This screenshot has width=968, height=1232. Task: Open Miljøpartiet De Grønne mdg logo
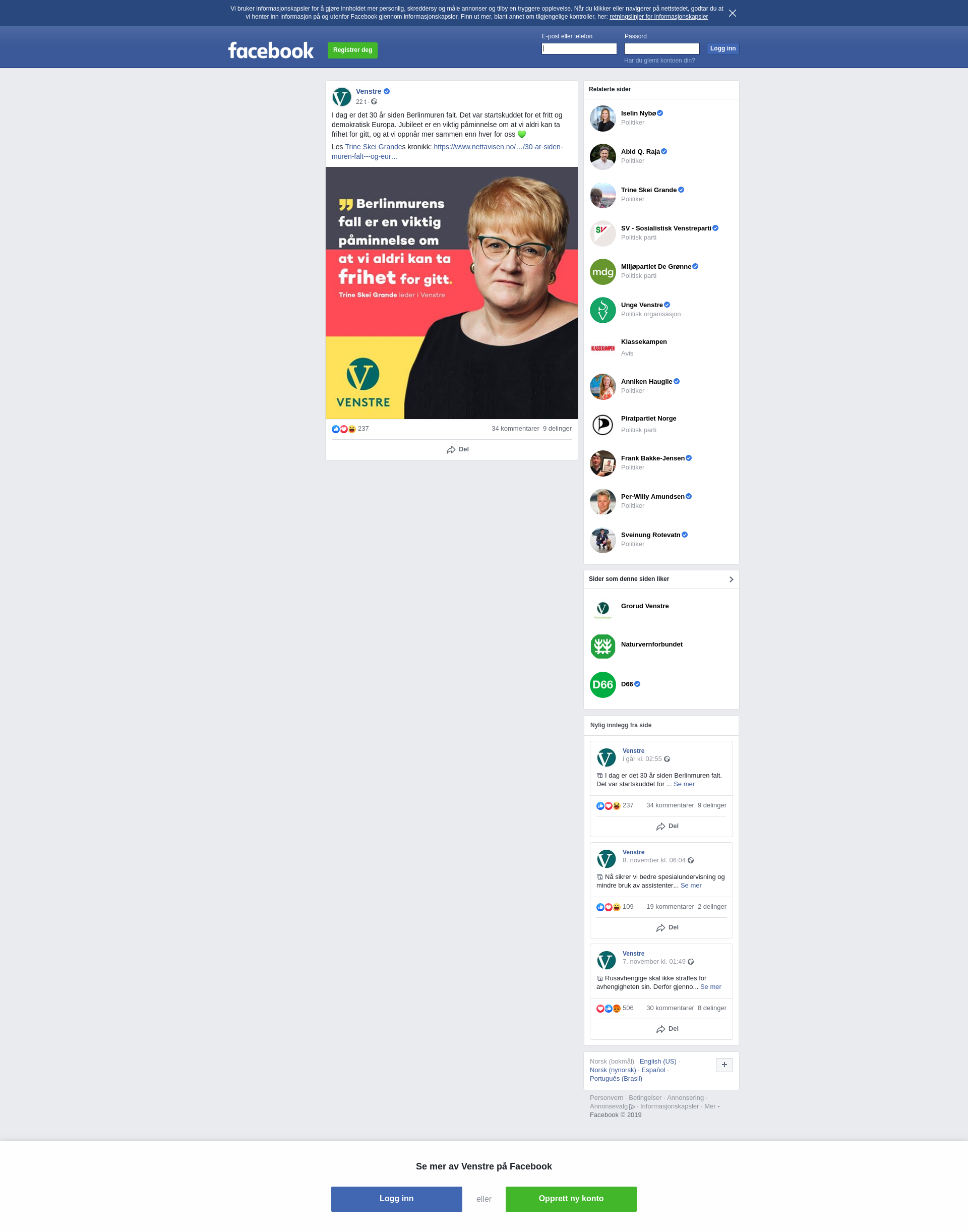pos(602,272)
